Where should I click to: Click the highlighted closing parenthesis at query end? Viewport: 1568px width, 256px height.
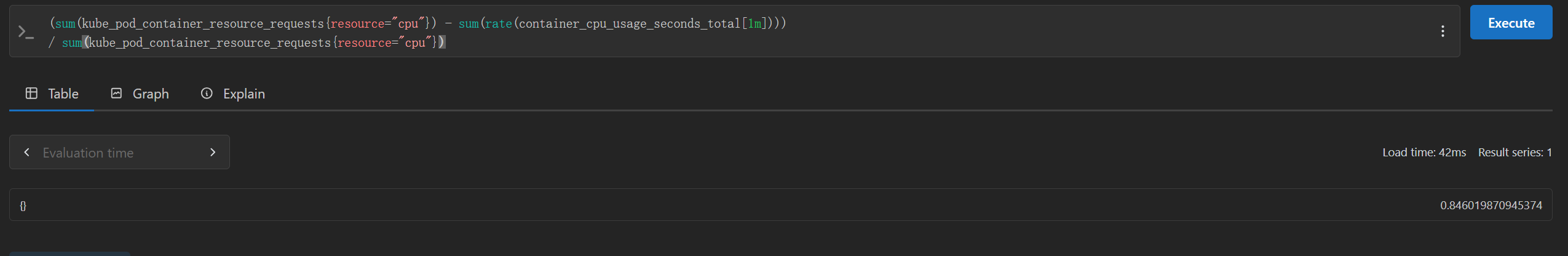pyautogui.click(x=441, y=42)
